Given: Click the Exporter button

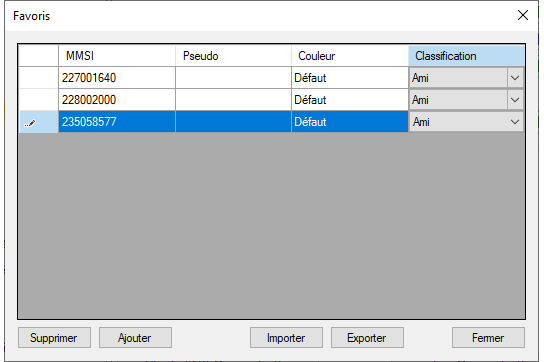Looking at the screenshot, I should (367, 337).
